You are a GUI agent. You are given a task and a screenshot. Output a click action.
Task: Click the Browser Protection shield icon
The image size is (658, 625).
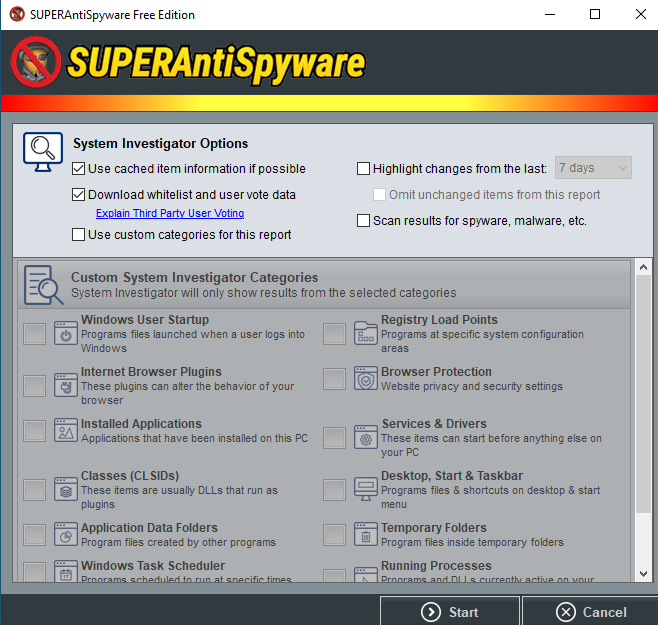point(366,379)
